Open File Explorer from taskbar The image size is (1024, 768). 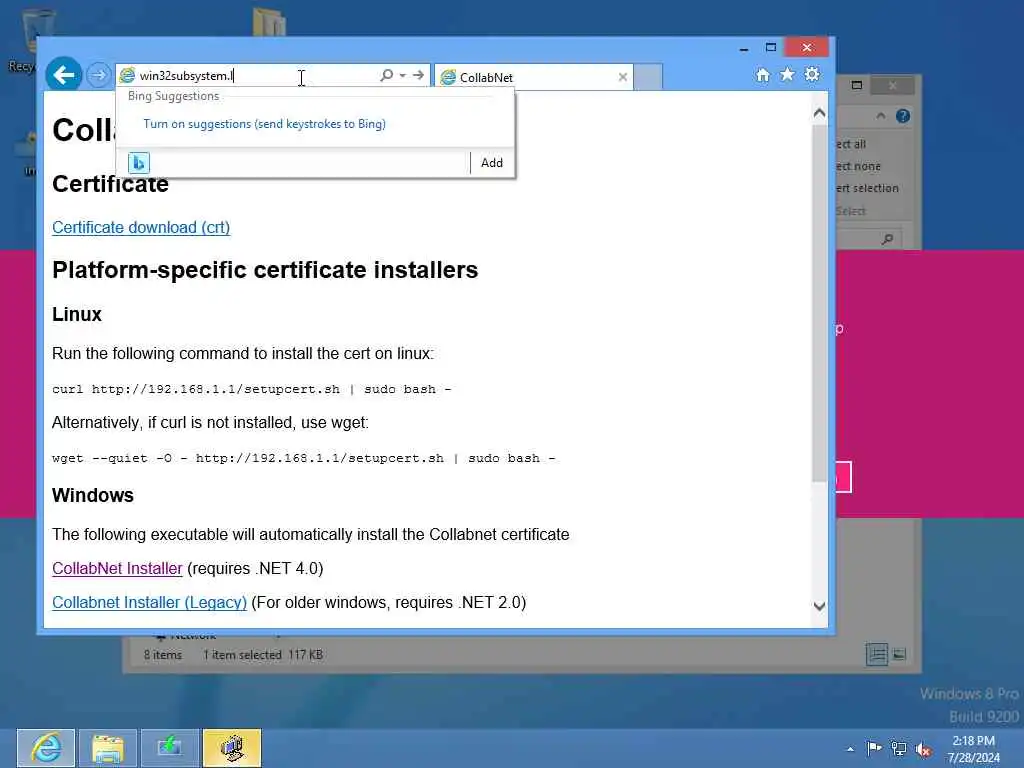[108, 748]
